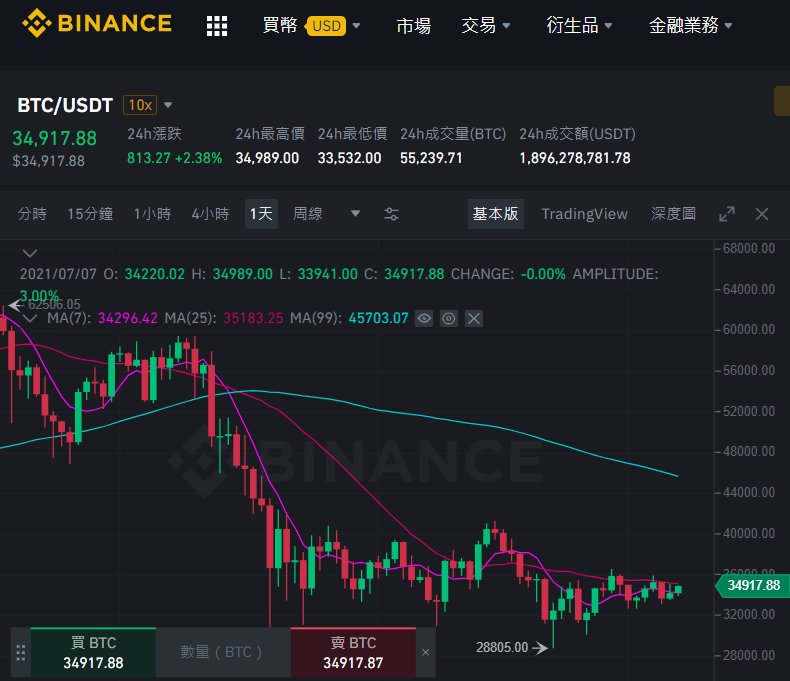Screen dimensions: 790x681
Task: Click the BTC/USDT pair title
Action: point(65,105)
